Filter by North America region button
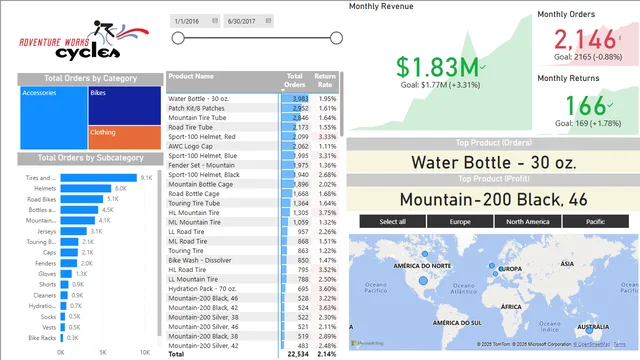This screenshot has height=360, width=640. click(x=528, y=222)
